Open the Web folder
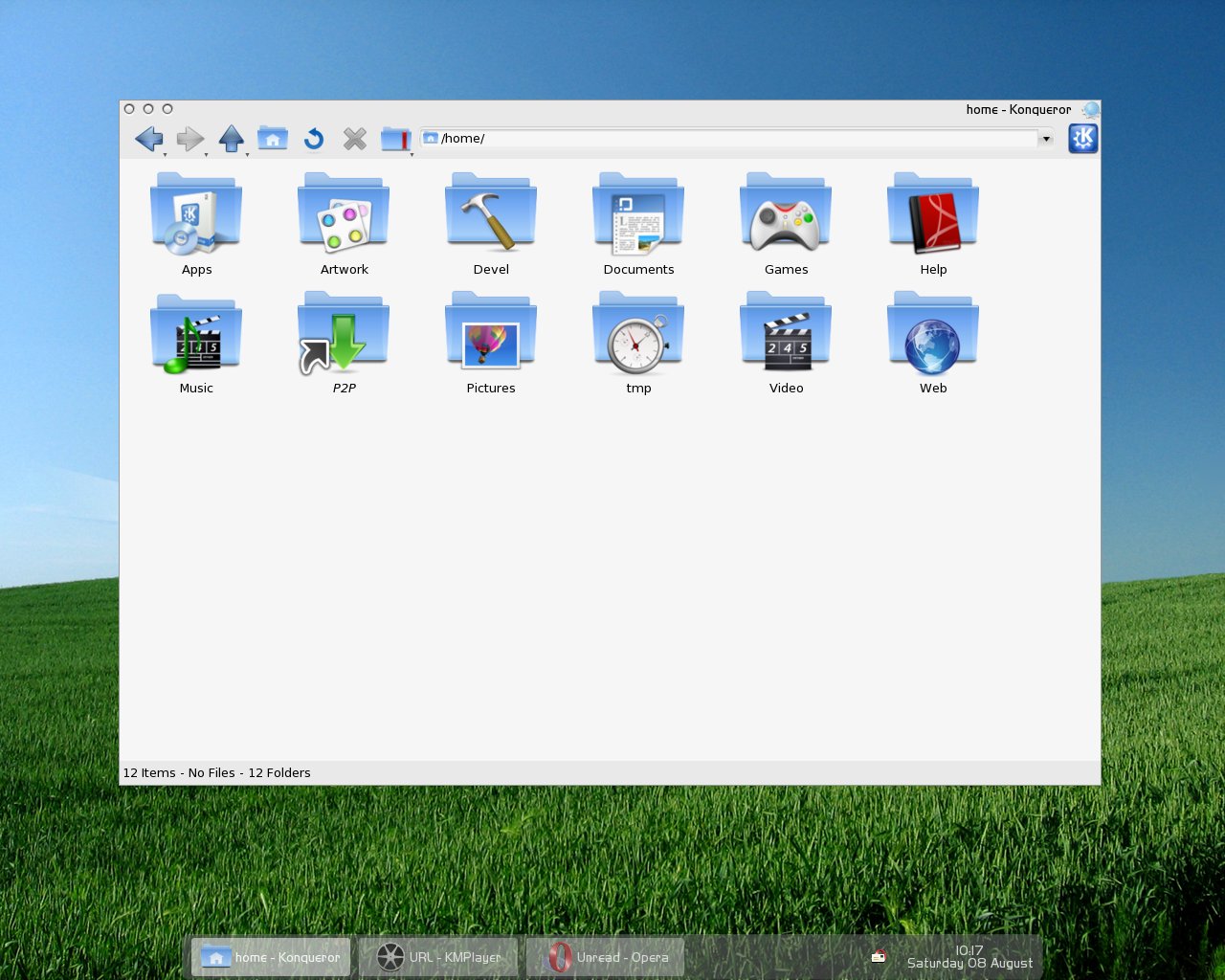The height and width of the screenshot is (980, 1225). point(933,344)
